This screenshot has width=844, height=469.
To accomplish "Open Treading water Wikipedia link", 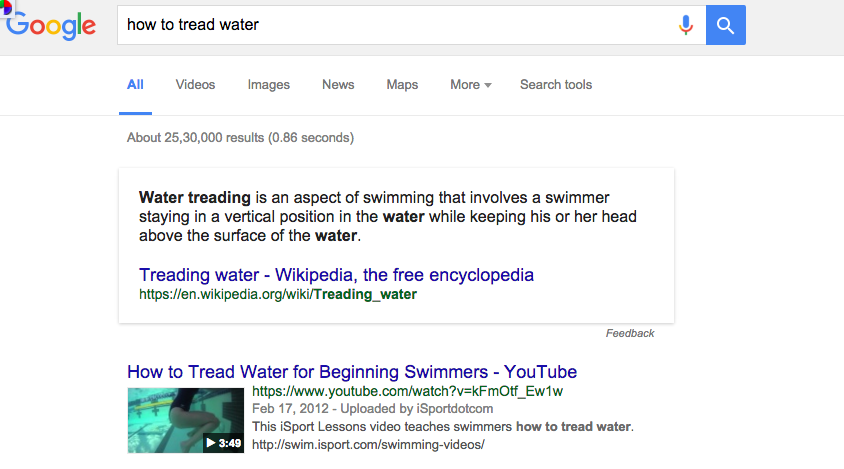I will point(336,275).
